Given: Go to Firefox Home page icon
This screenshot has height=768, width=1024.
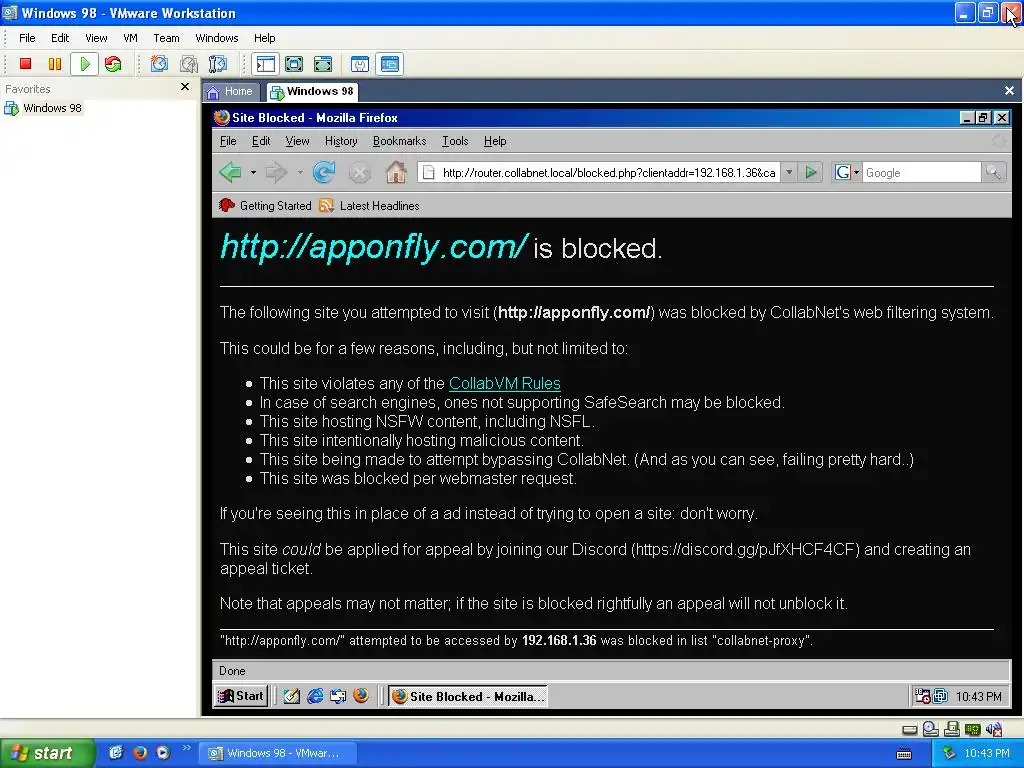Looking at the screenshot, I should click(396, 172).
